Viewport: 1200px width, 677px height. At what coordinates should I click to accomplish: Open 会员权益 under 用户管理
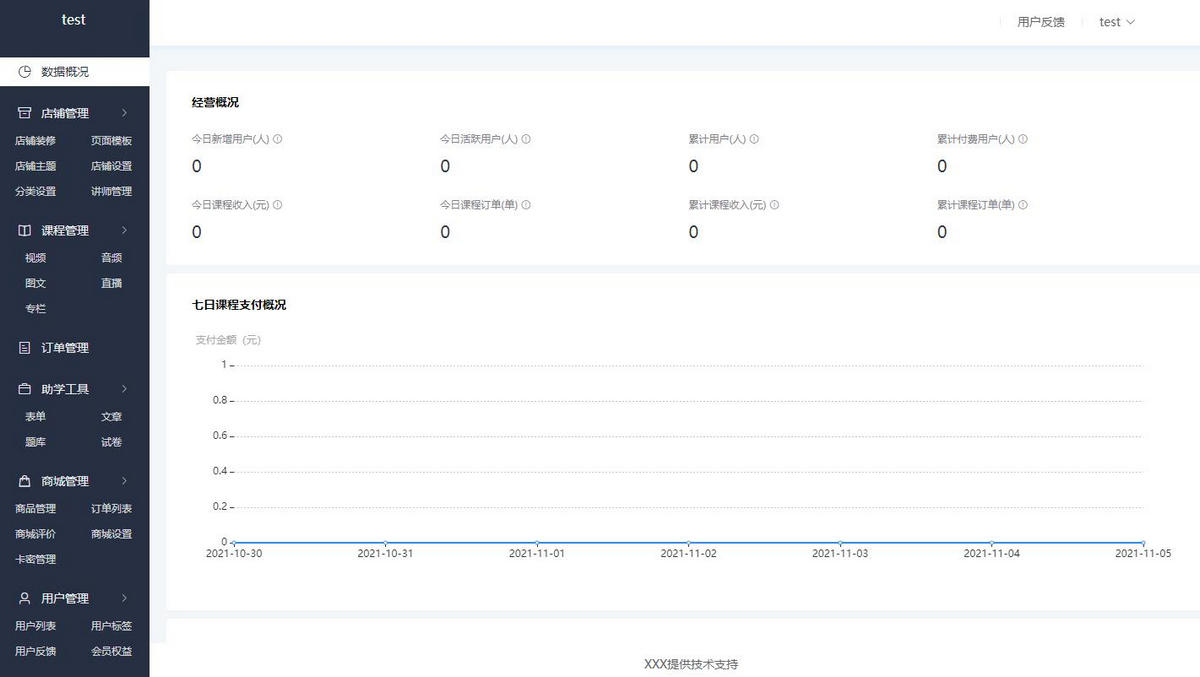(x=111, y=651)
